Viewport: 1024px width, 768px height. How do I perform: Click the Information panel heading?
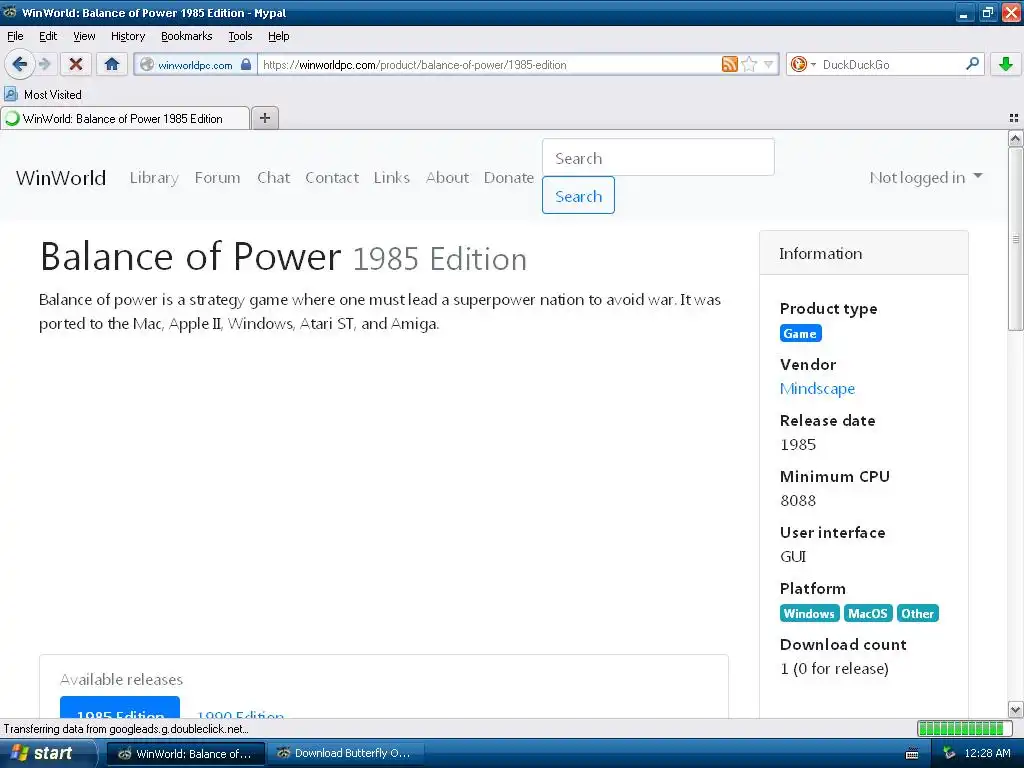(820, 253)
